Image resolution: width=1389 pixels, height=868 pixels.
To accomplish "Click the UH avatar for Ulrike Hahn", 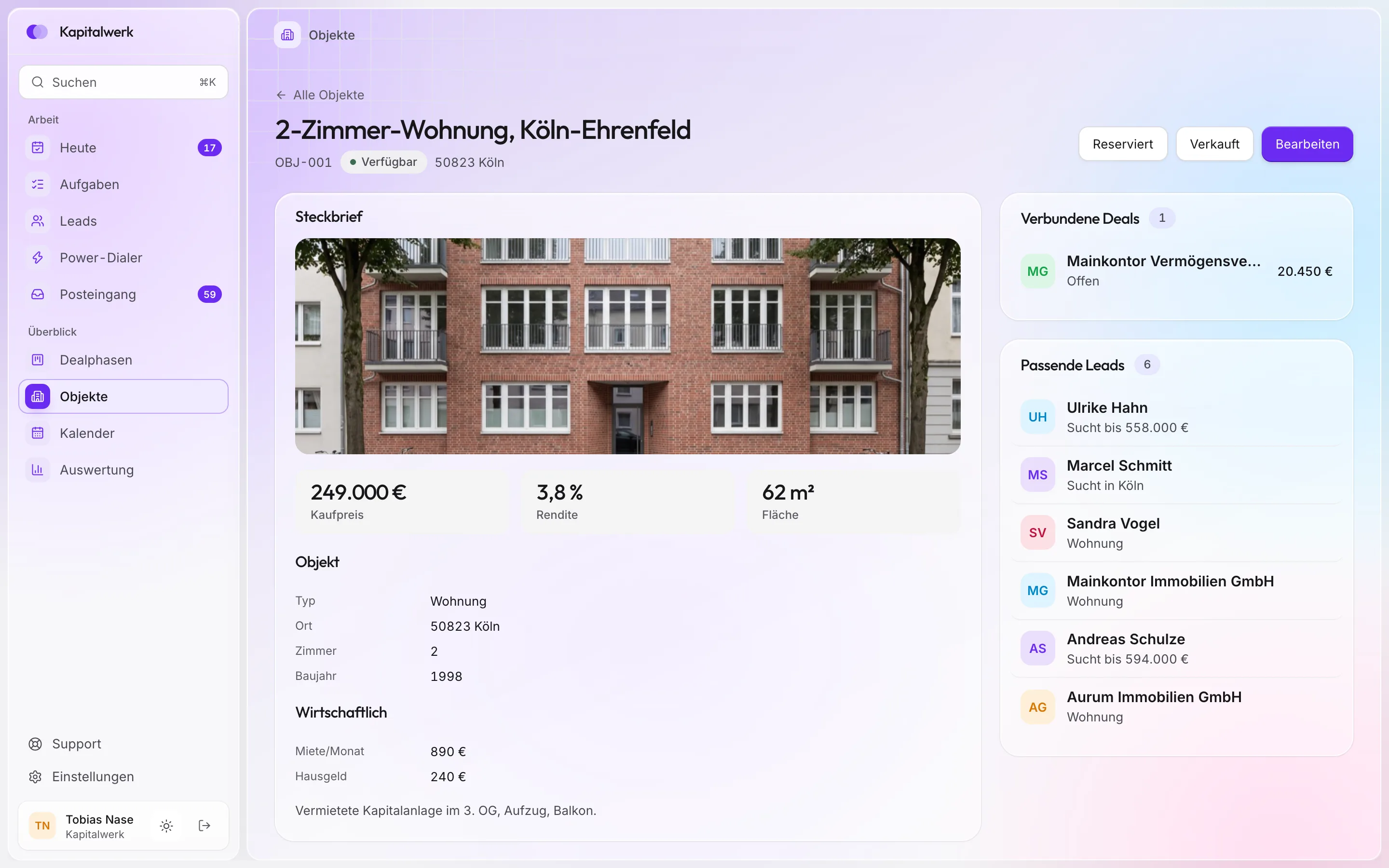I will (x=1038, y=417).
